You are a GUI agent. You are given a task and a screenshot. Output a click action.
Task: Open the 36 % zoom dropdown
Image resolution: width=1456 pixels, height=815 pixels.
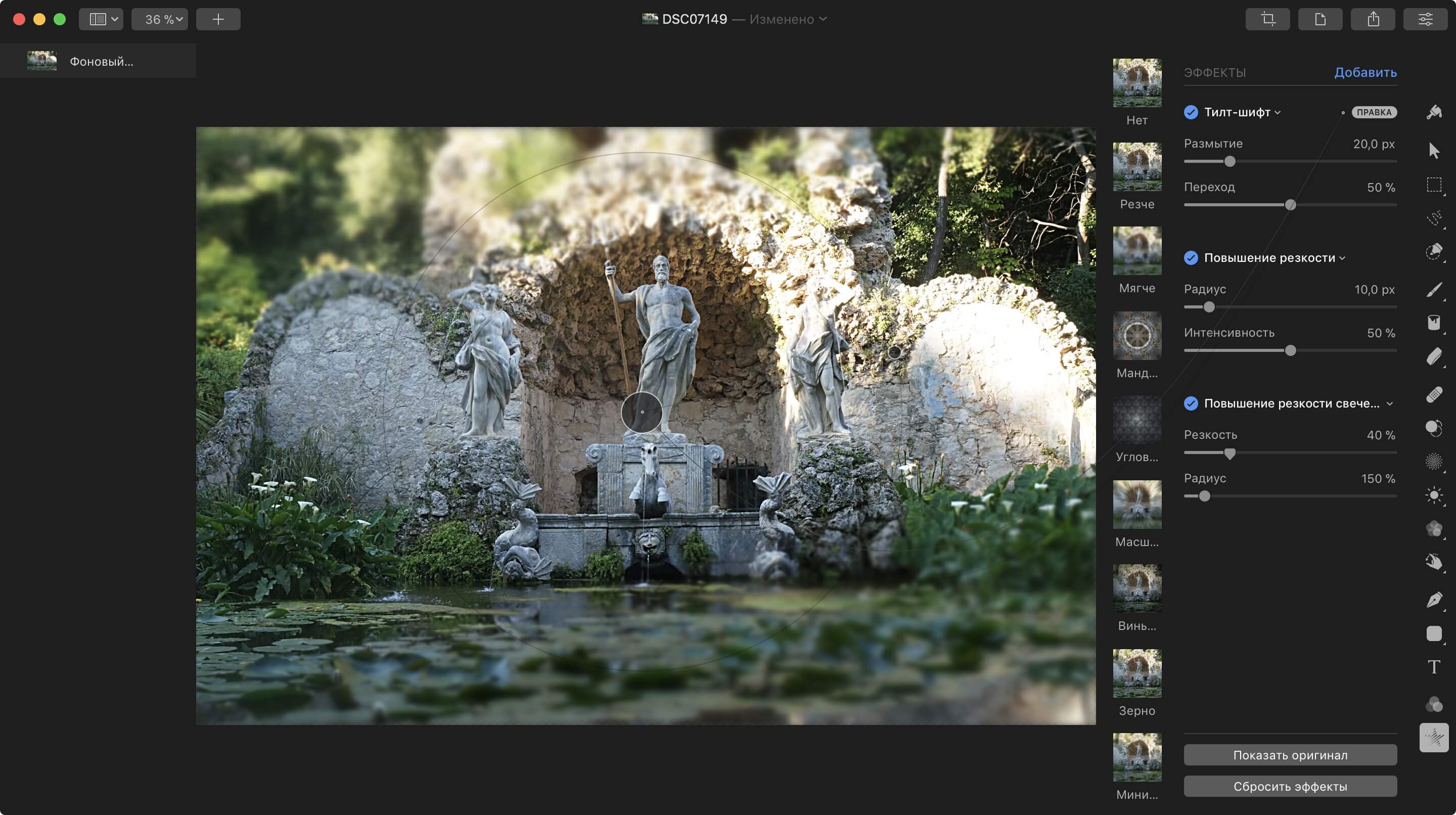point(160,19)
